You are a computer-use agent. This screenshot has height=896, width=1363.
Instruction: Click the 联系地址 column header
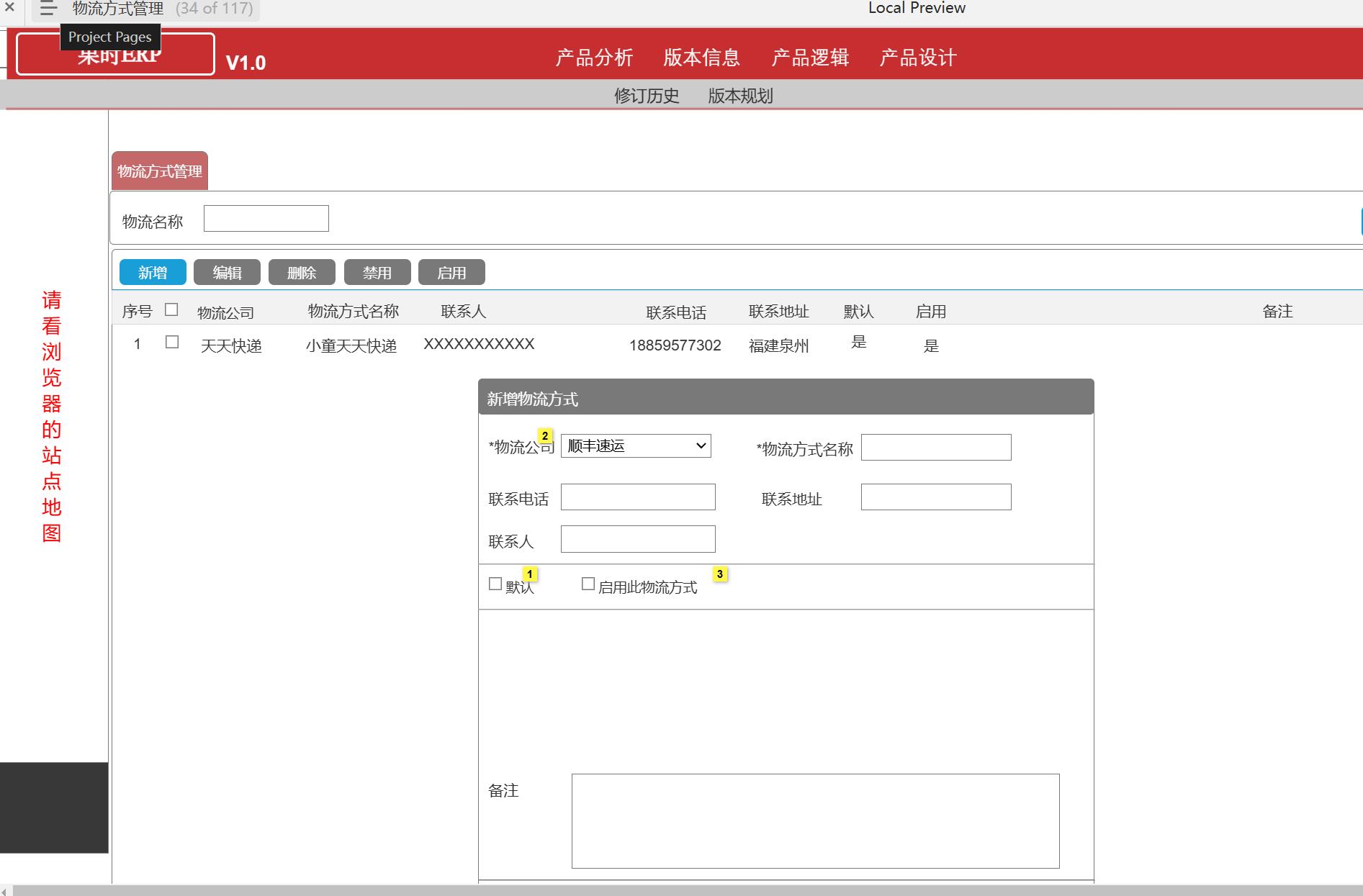(779, 312)
